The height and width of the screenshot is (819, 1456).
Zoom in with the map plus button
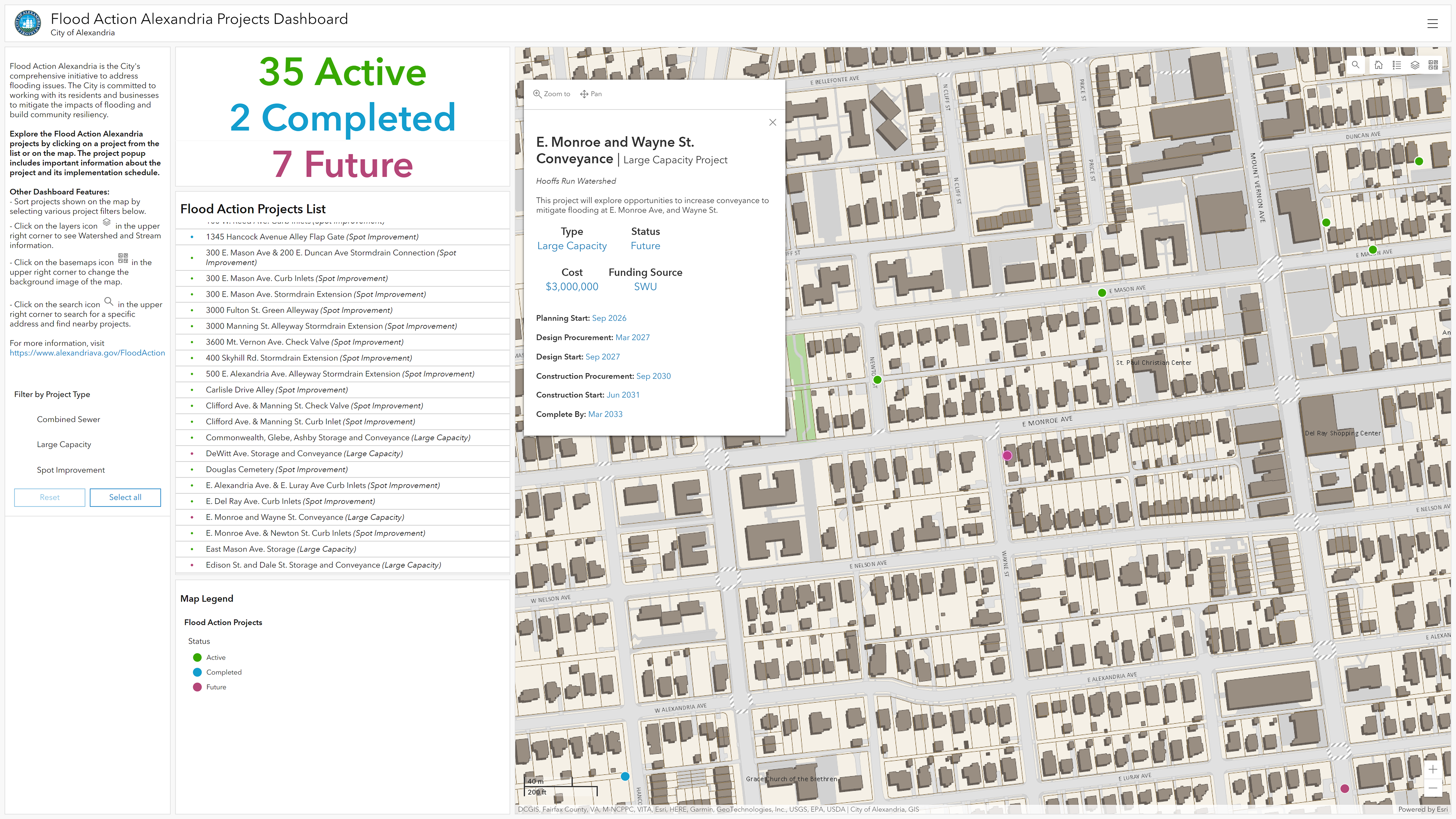(1433, 769)
